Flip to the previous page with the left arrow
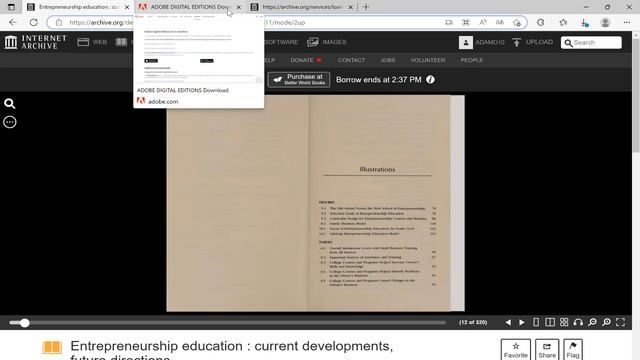The image size is (640, 360). (508, 322)
